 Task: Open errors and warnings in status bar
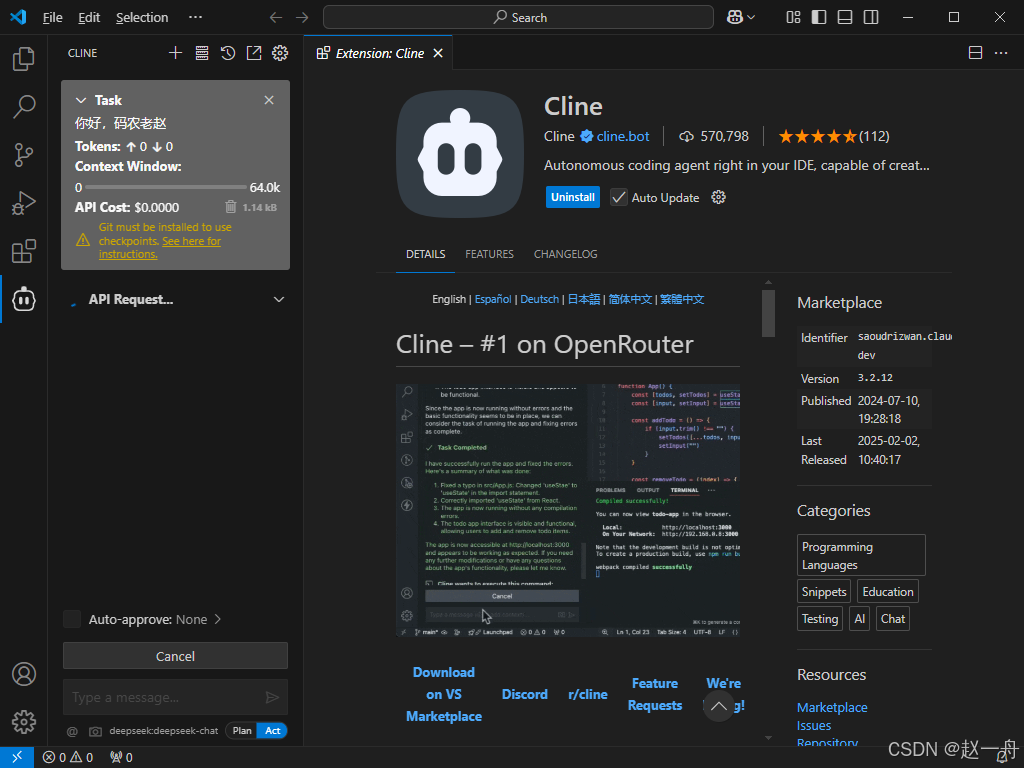click(68, 758)
